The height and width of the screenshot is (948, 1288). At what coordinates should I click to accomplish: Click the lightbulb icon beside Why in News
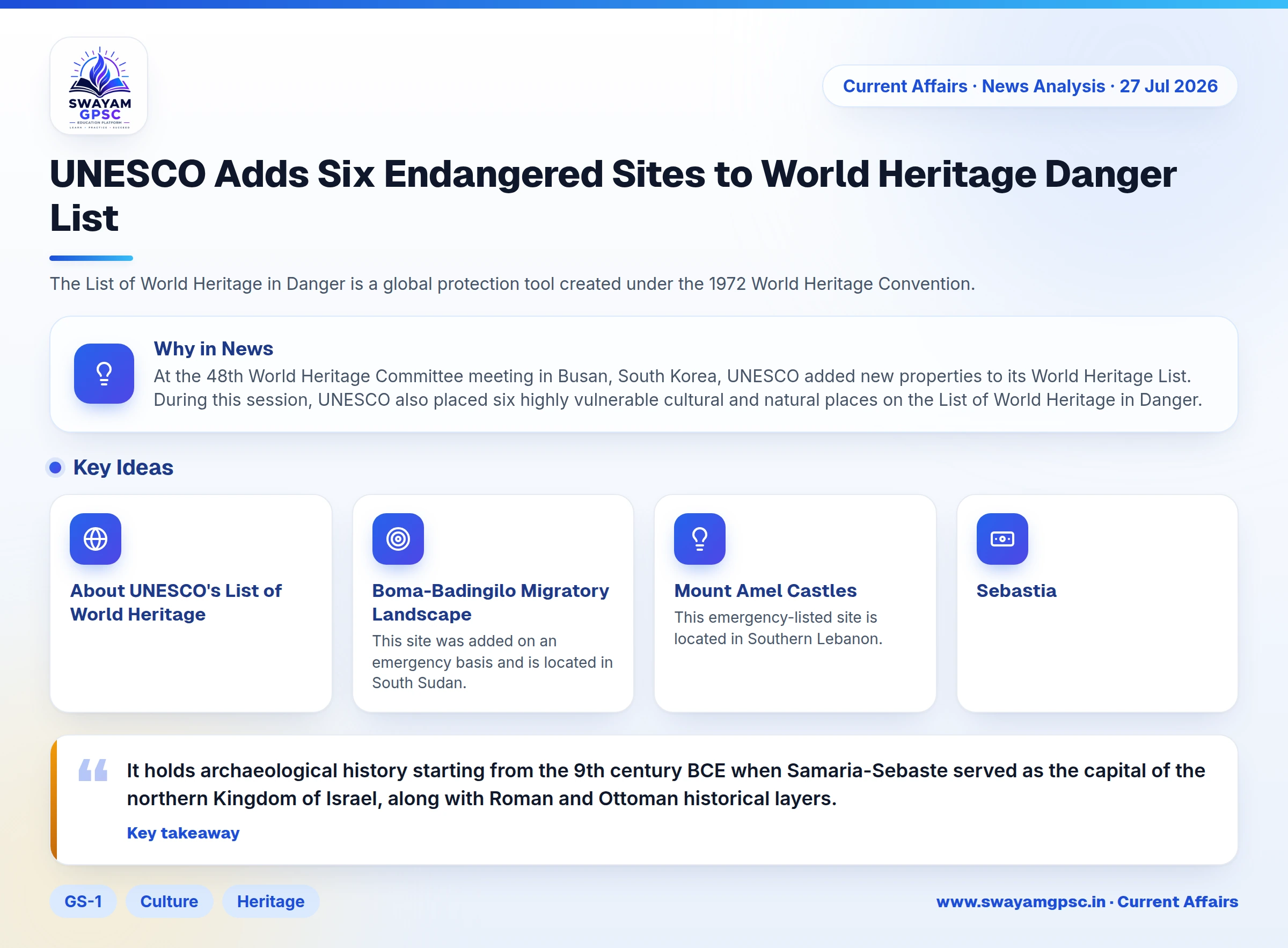pos(104,374)
